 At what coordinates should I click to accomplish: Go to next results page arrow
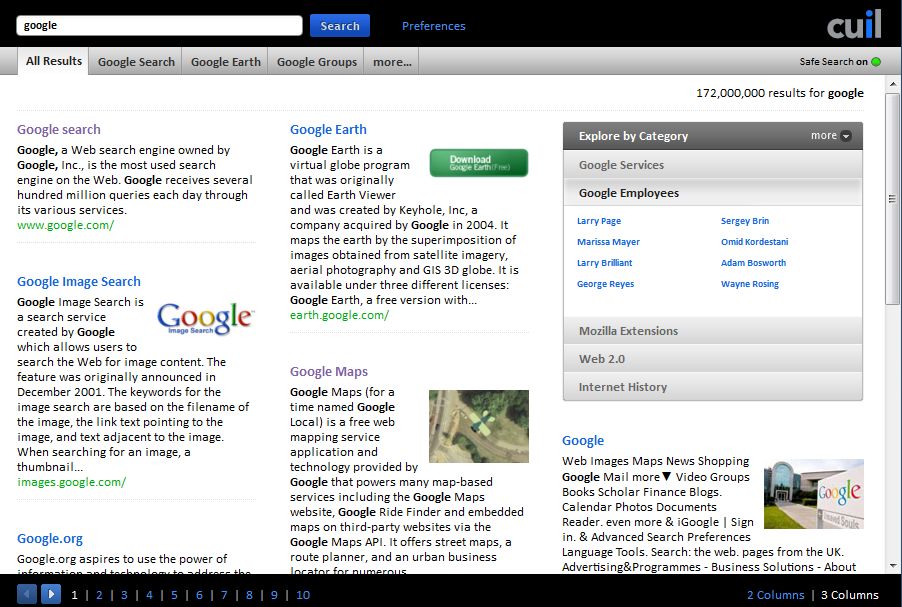(x=51, y=594)
